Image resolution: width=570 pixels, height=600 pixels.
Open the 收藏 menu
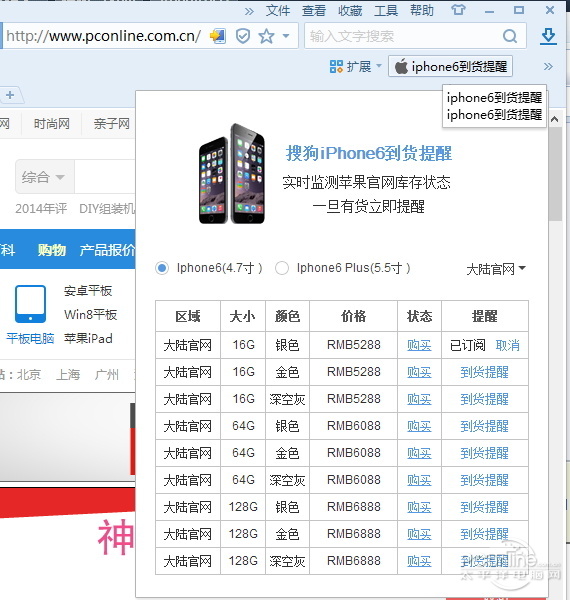[x=350, y=10]
